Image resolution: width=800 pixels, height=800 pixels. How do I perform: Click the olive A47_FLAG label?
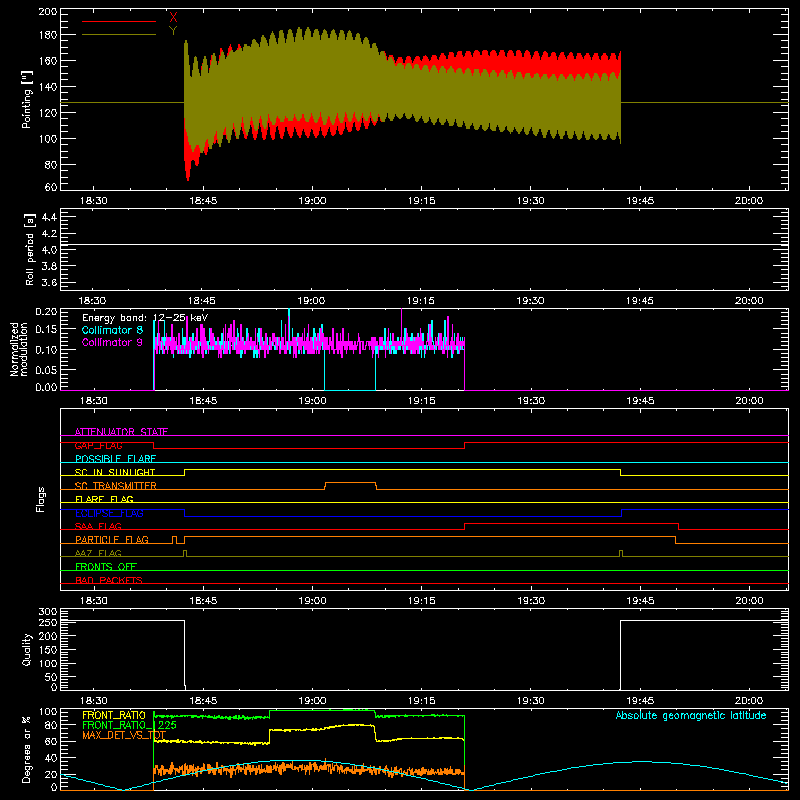[98, 553]
